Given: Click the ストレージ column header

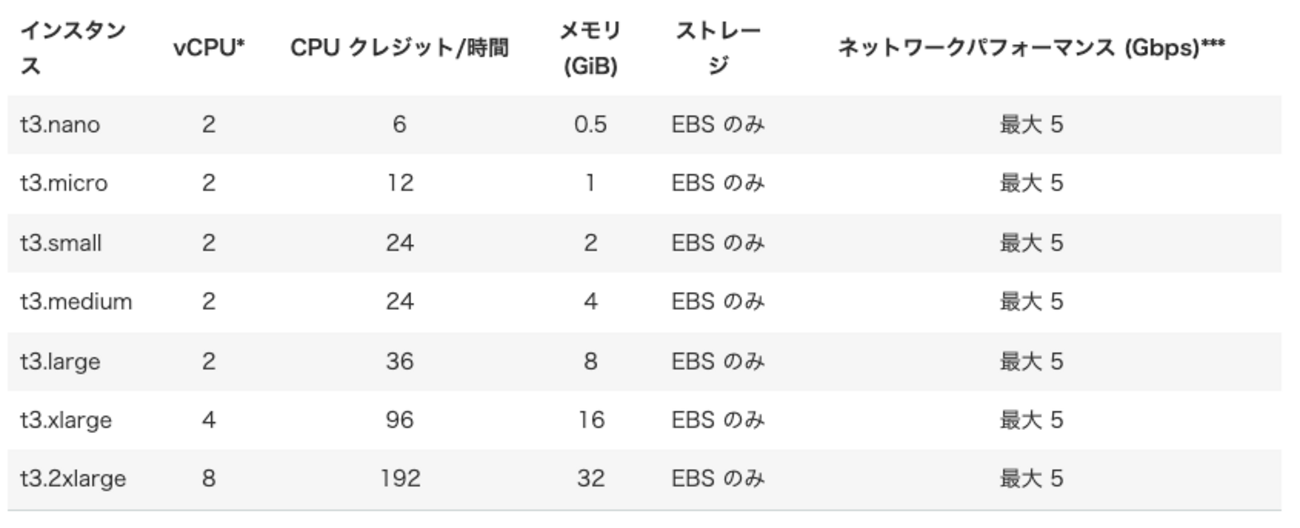Looking at the screenshot, I should click(717, 49).
